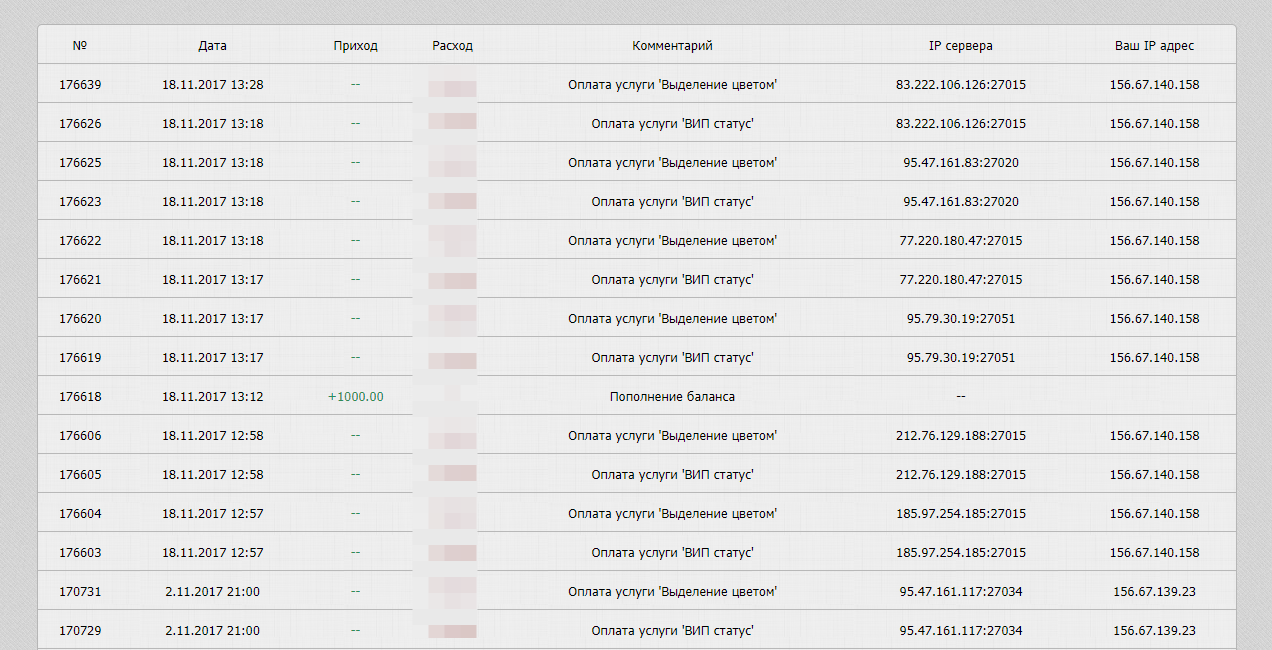
Task: Click the Комментарий column header
Action: tap(672, 46)
